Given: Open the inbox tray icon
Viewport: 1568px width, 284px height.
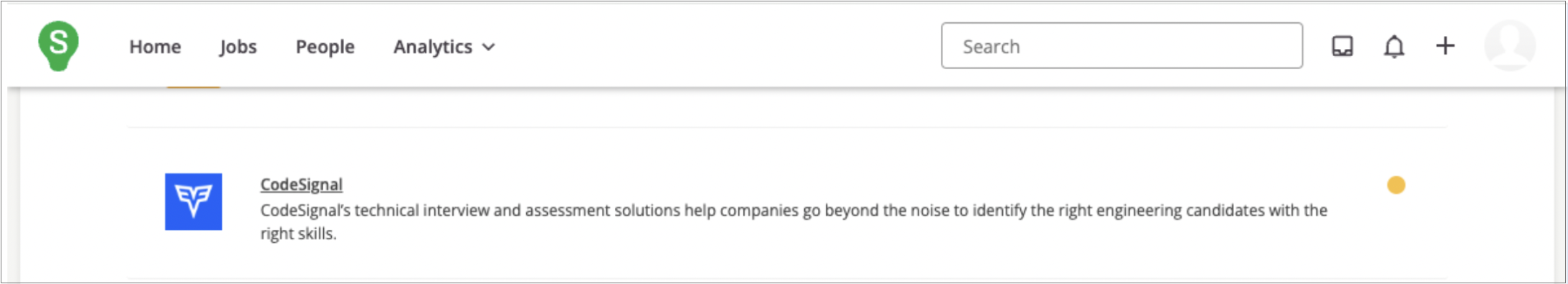Looking at the screenshot, I should click(x=1343, y=46).
